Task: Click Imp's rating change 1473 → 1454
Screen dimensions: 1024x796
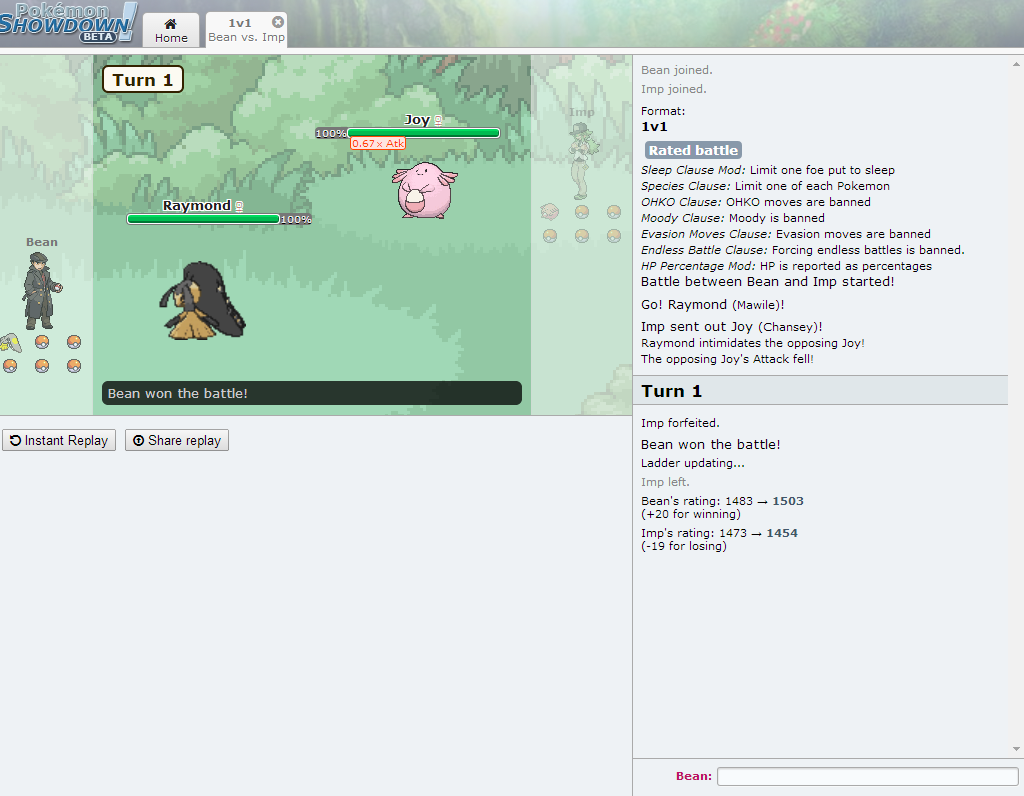Action: click(x=719, y=533)
